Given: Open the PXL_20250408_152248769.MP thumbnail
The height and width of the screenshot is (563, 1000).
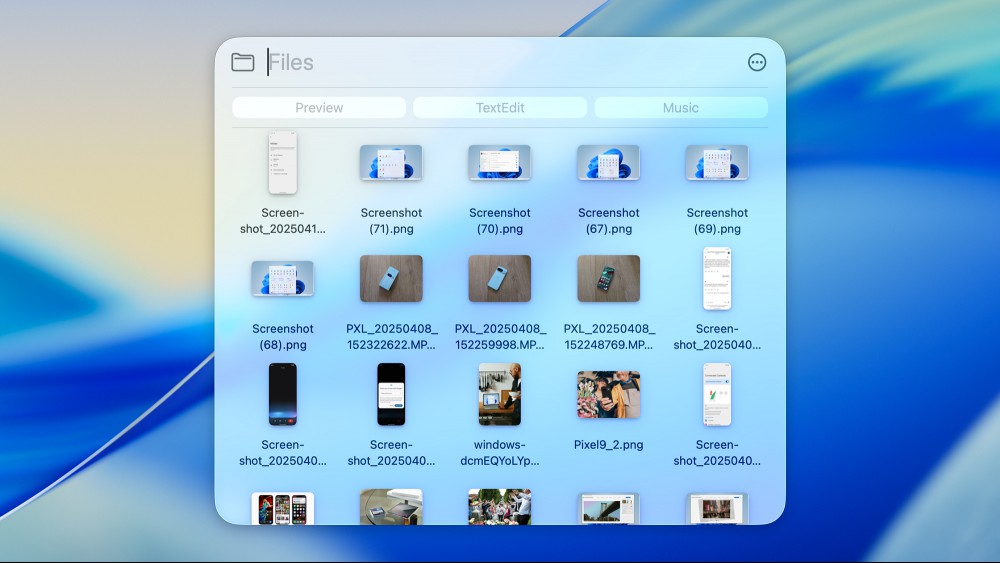Looking at the screenshot, I should tap(608, 279).
